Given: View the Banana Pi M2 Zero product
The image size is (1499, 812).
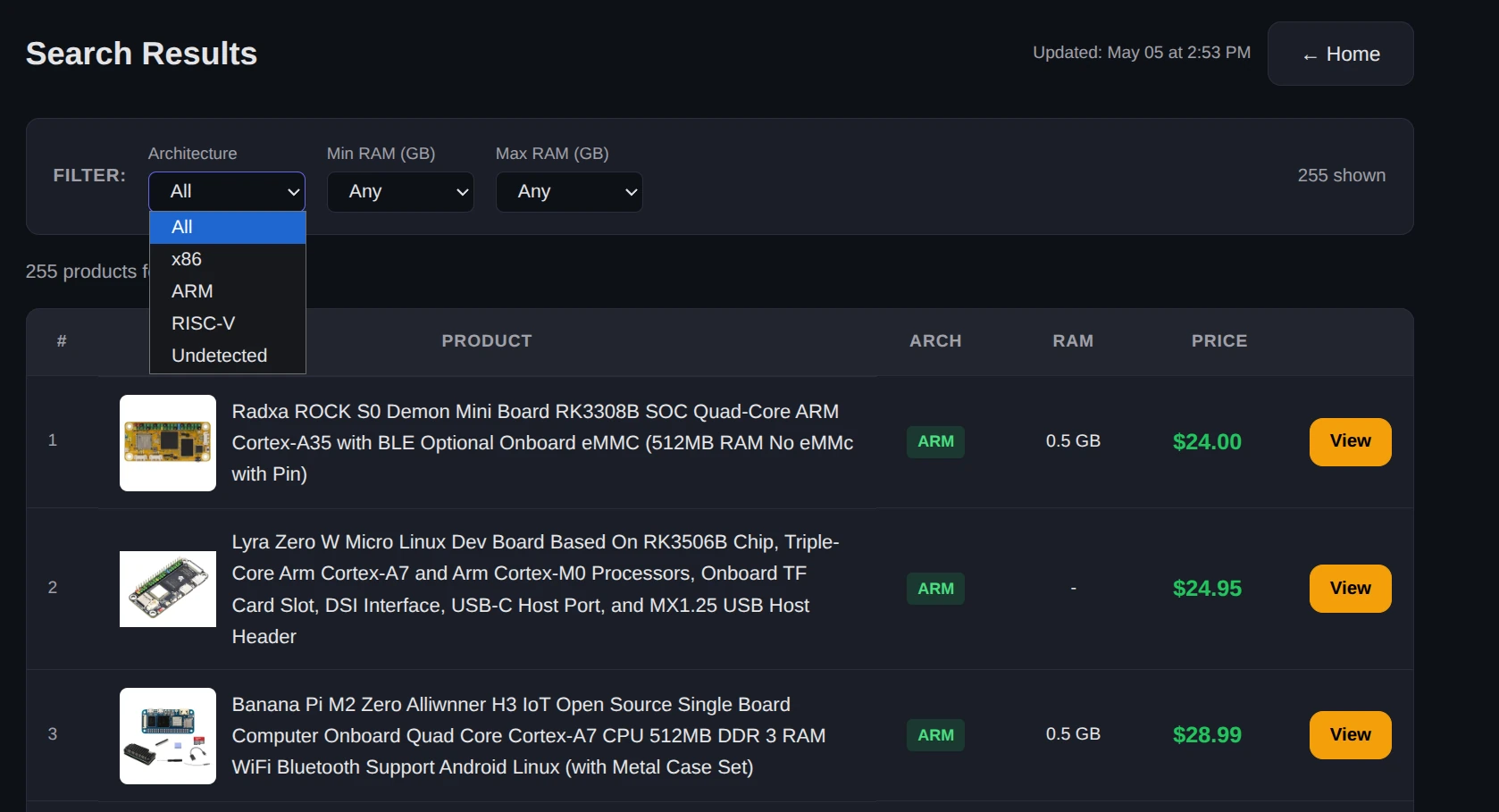Looking at the screenshot, I should click(1350, 735).
